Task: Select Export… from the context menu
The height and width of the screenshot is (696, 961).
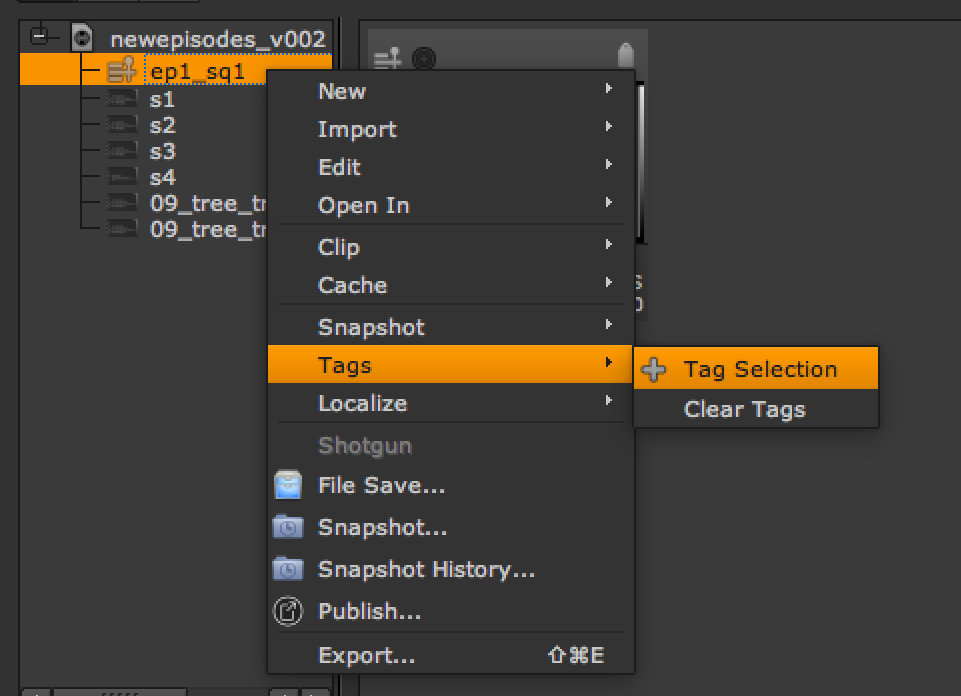Action: point(366,656)
